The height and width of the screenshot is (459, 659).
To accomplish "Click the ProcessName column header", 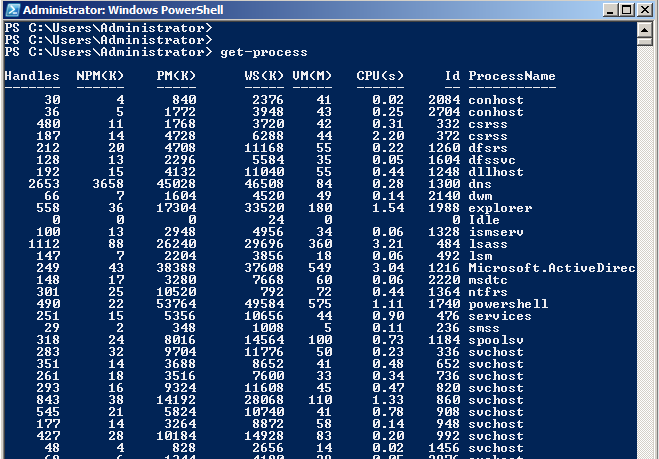I will pyautogui.click(x=512, y=76).
